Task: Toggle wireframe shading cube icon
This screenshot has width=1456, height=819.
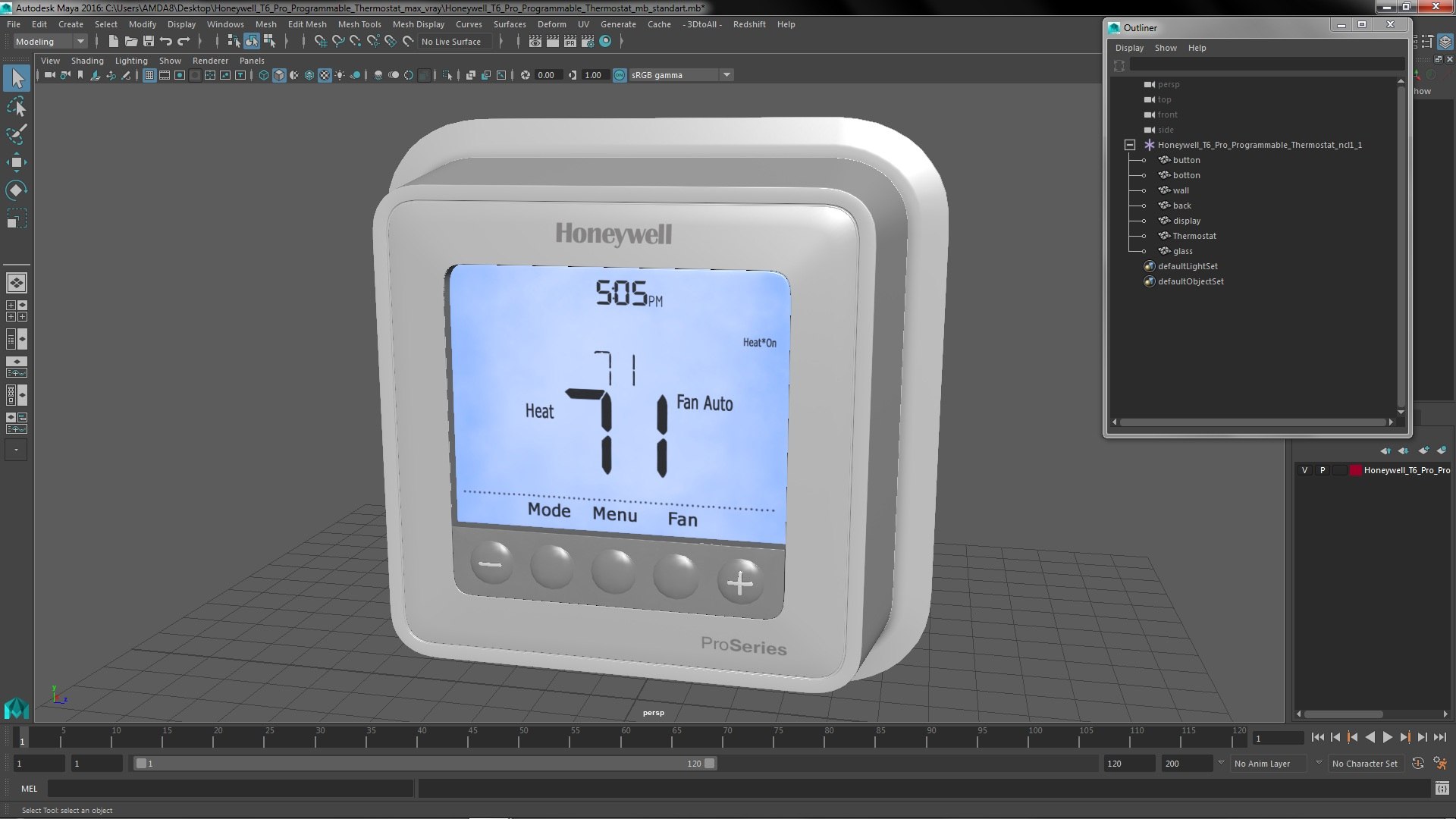Action: tap(264, 75)
